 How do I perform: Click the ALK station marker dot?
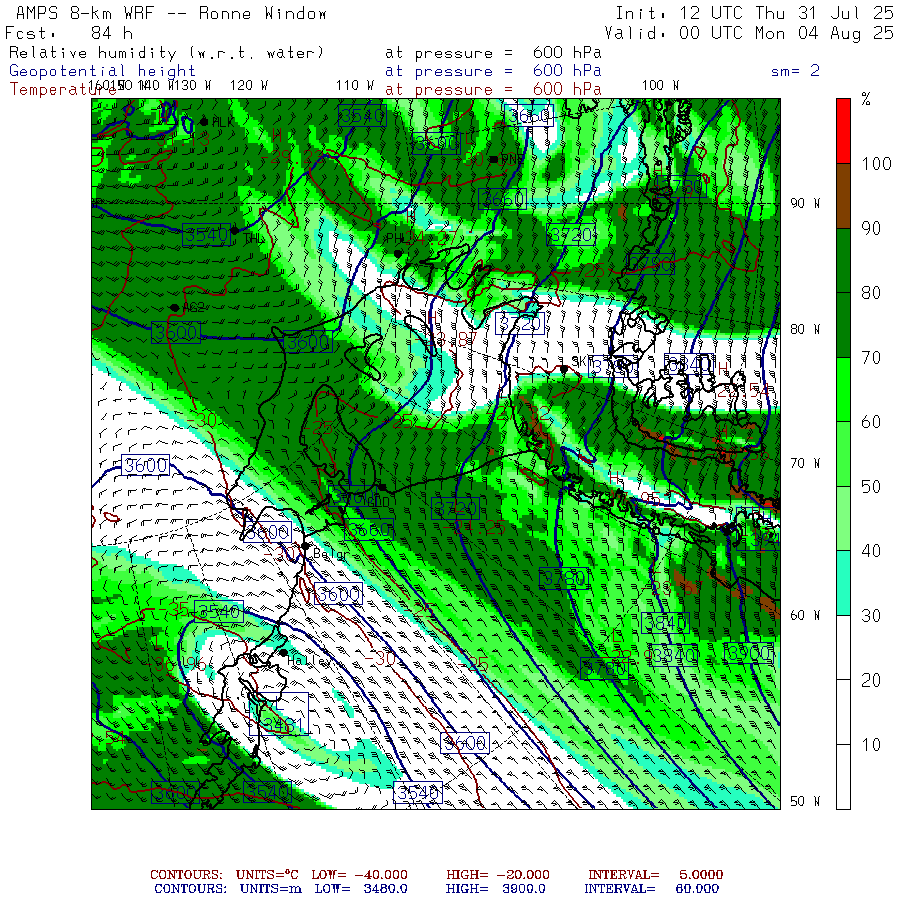tap(204, 122)
